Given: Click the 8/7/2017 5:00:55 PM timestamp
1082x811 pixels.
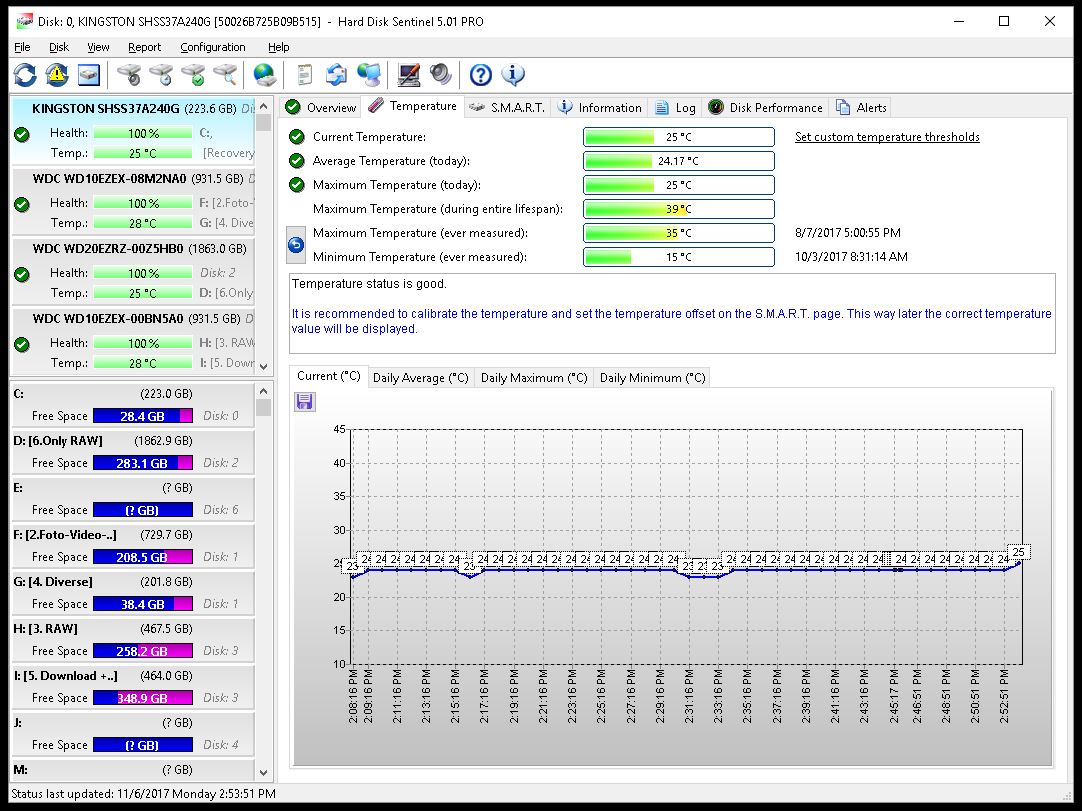Looking at the screenshot, I should click(847, 233).
